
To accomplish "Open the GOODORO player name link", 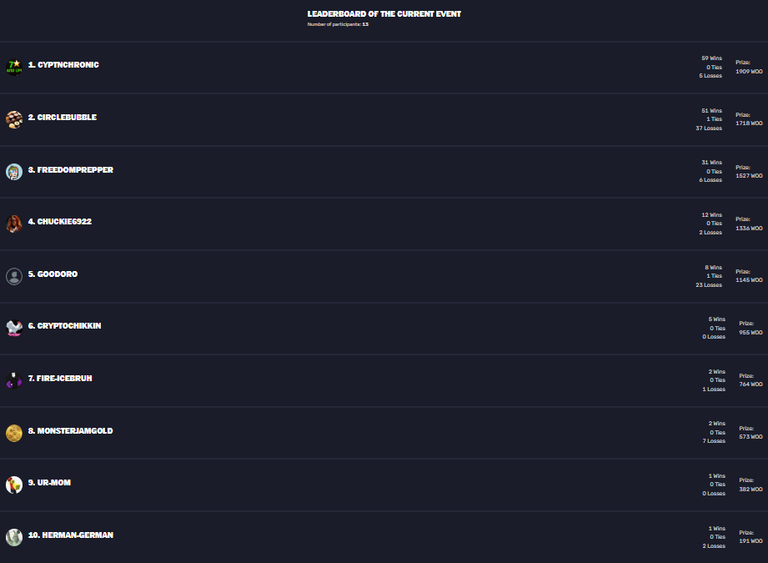I will click(x=57, y=274).
